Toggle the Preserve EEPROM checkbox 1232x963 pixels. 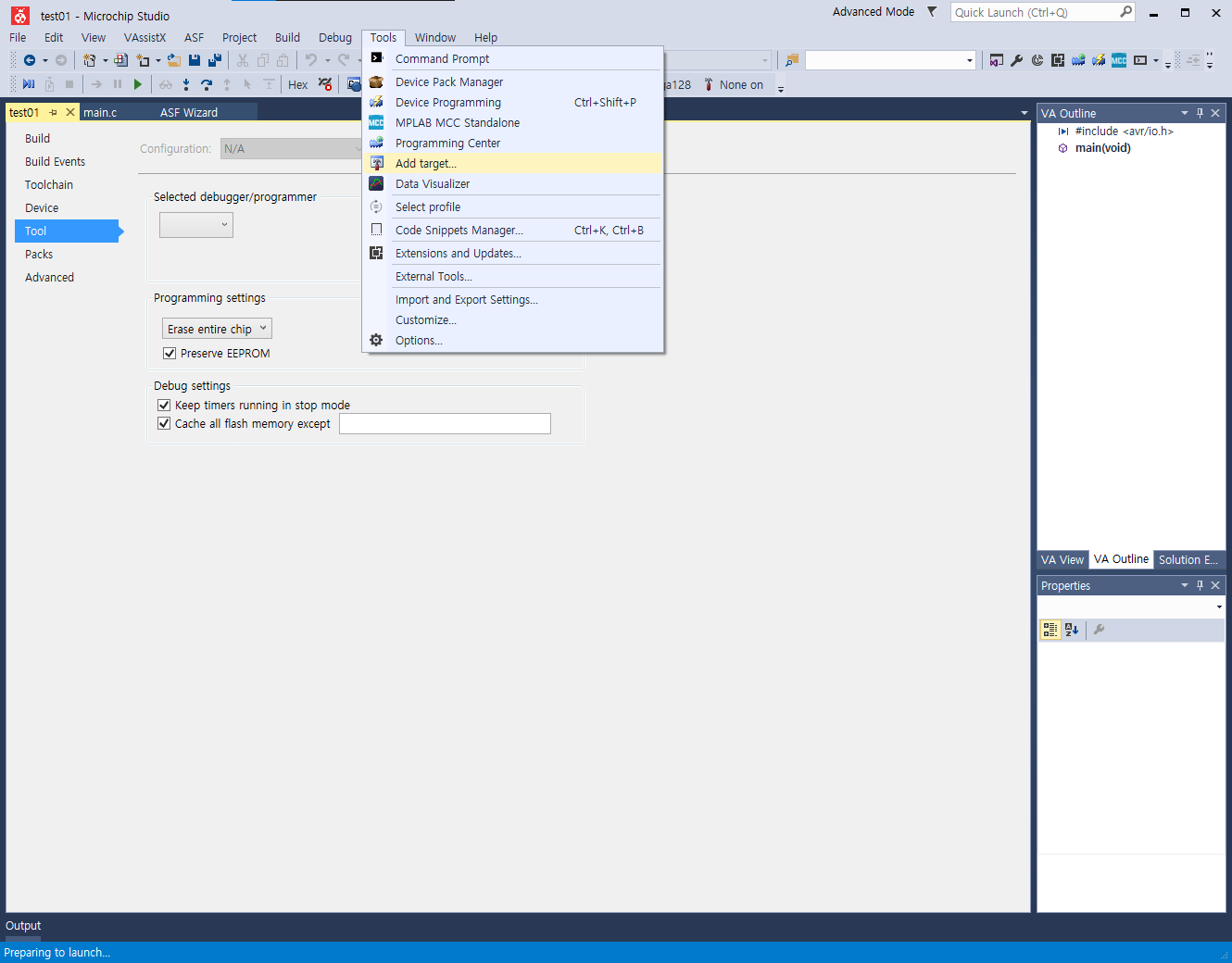[x=170, y=353]
